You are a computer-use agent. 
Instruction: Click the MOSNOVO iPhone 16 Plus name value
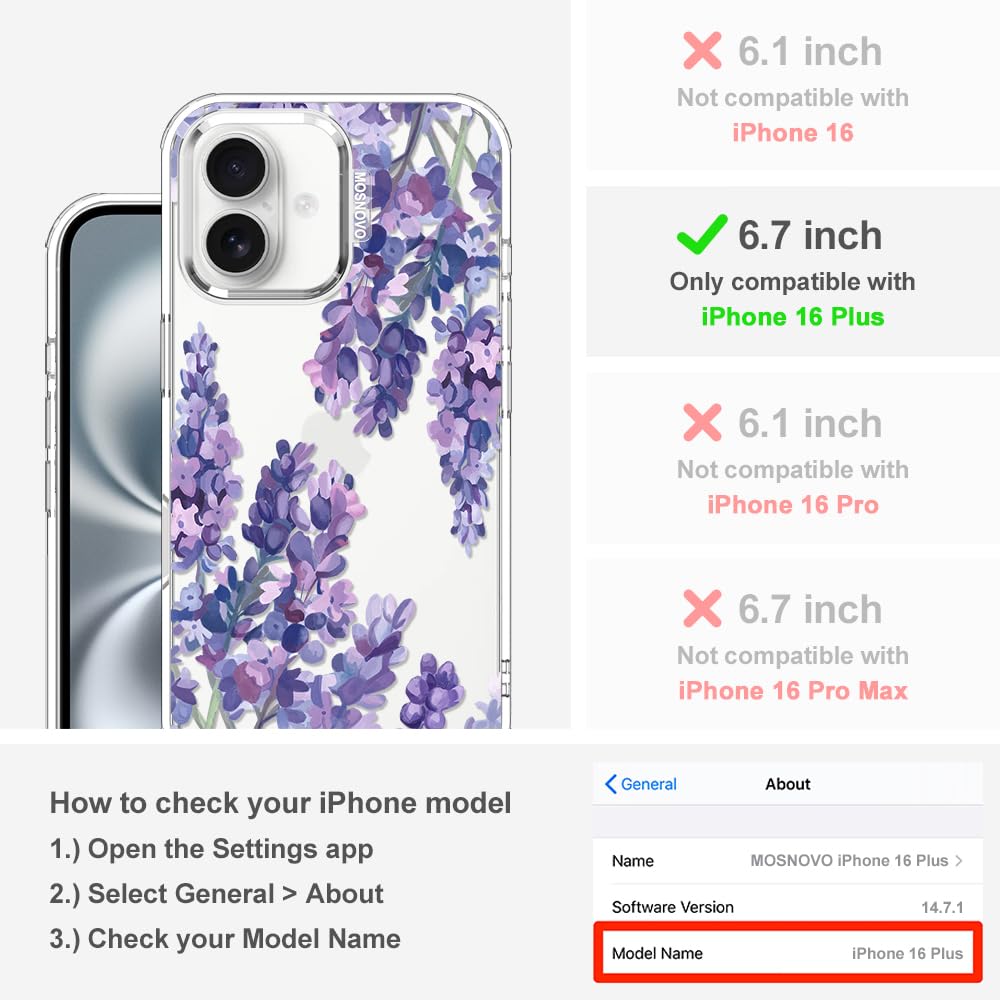coord(849,860)
